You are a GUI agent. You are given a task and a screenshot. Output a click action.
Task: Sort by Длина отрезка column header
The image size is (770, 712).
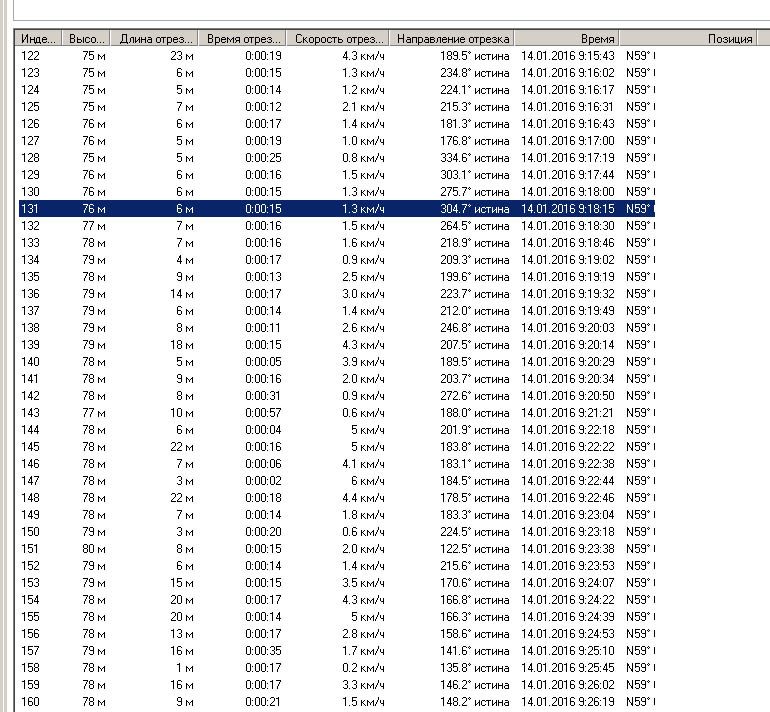(x=156, y=39)
